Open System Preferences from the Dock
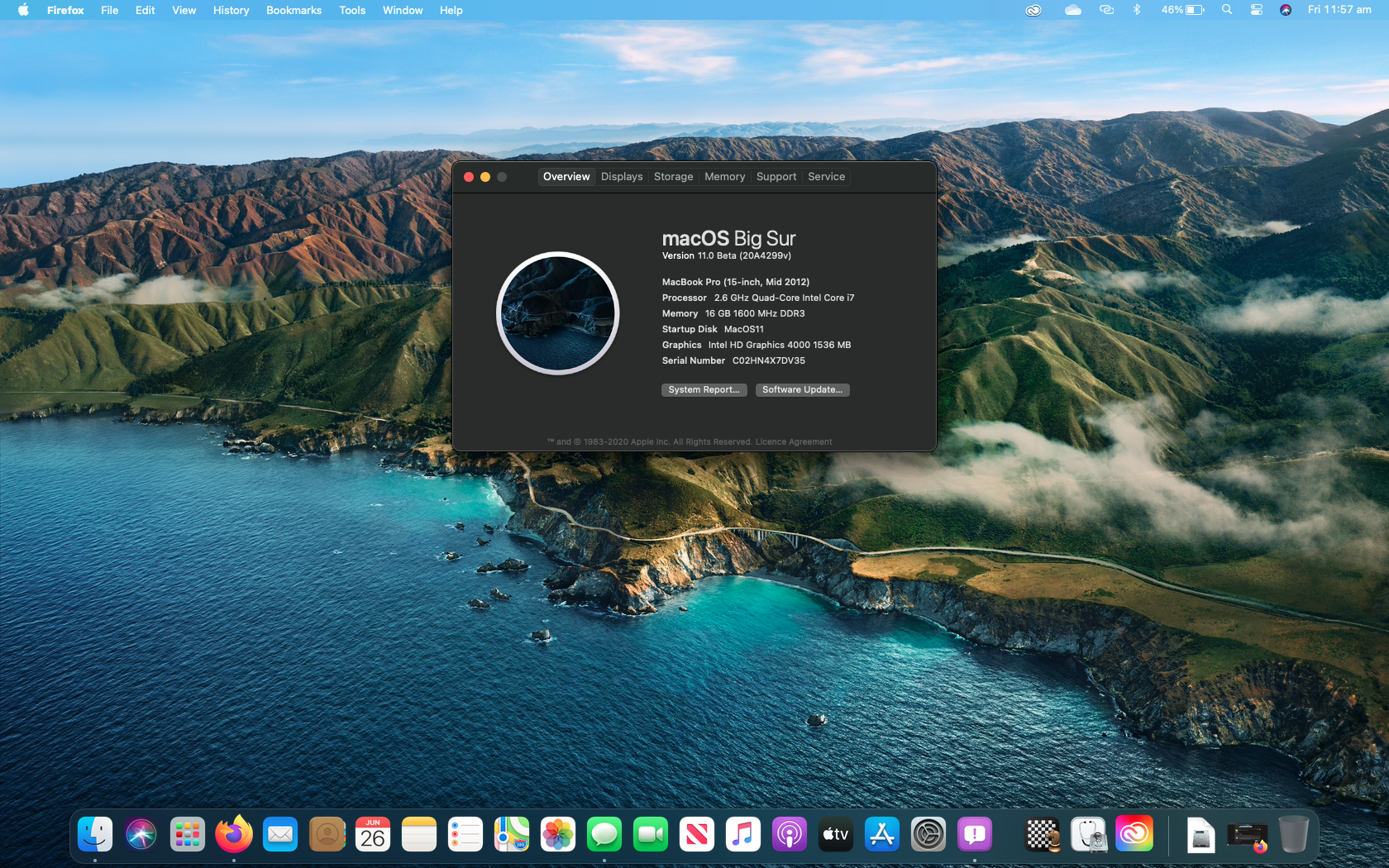Screen dimensions: 1389x868 coord(928,835)
